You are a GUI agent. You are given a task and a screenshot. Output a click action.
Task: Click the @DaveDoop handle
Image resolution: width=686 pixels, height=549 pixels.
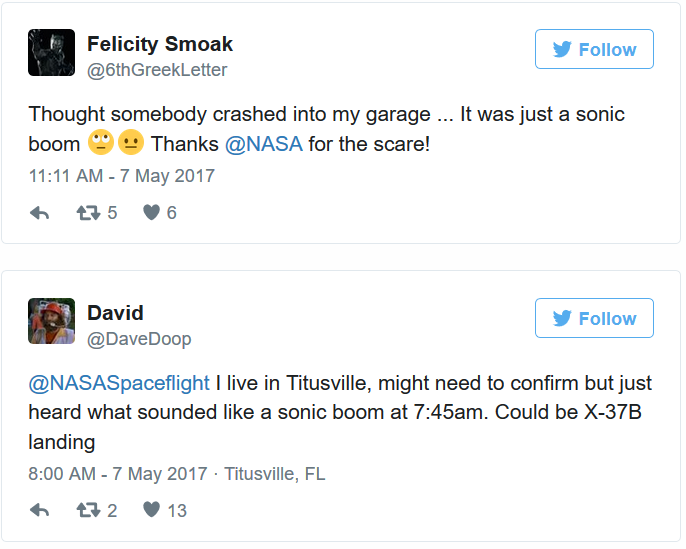click(x=139, y=339)
